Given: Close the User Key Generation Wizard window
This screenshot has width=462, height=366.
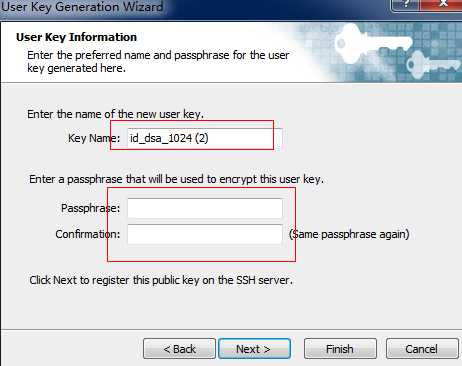Looking at the screenshot, I should pos(443,5).
